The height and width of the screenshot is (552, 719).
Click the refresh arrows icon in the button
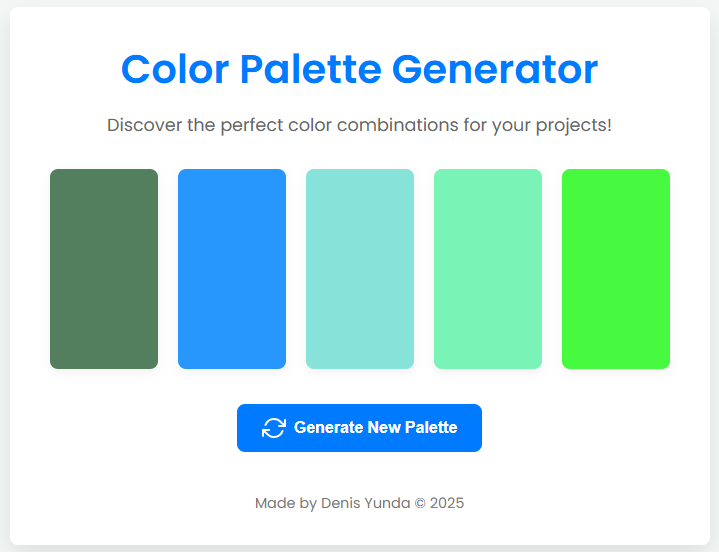click(x=274, y=428)
